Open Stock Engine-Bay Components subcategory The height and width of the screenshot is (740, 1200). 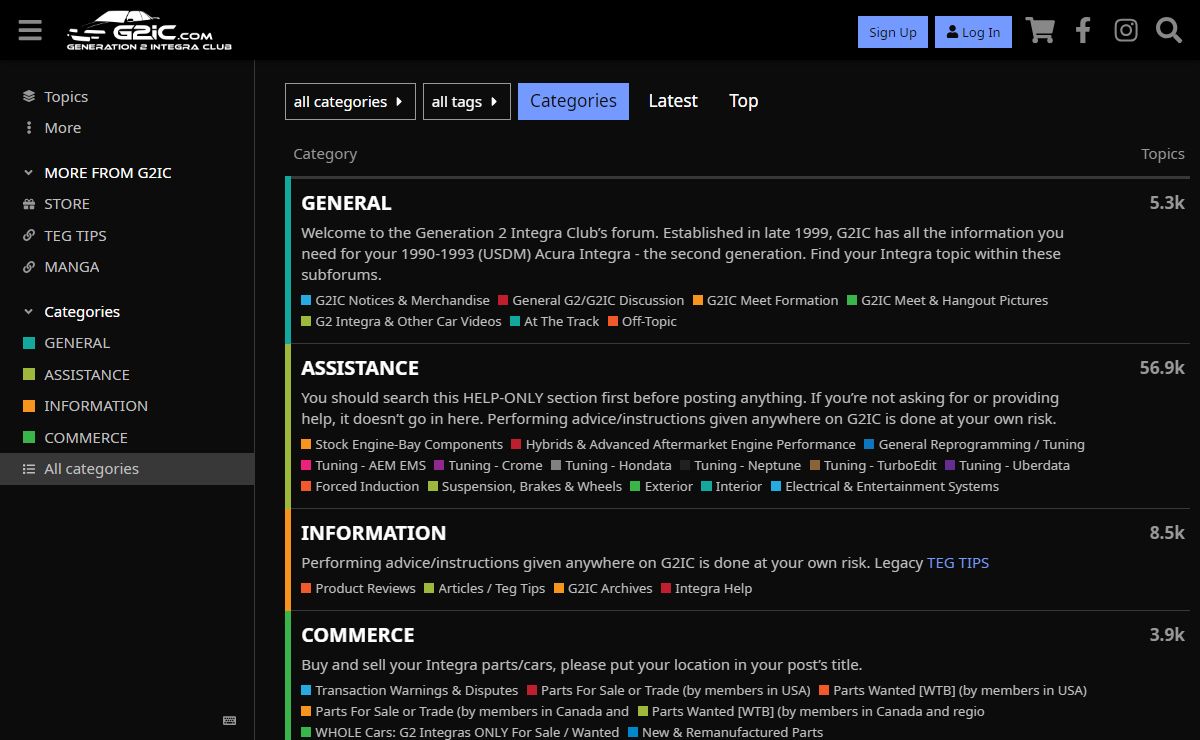pyautogui.click(x=402, y=444)
